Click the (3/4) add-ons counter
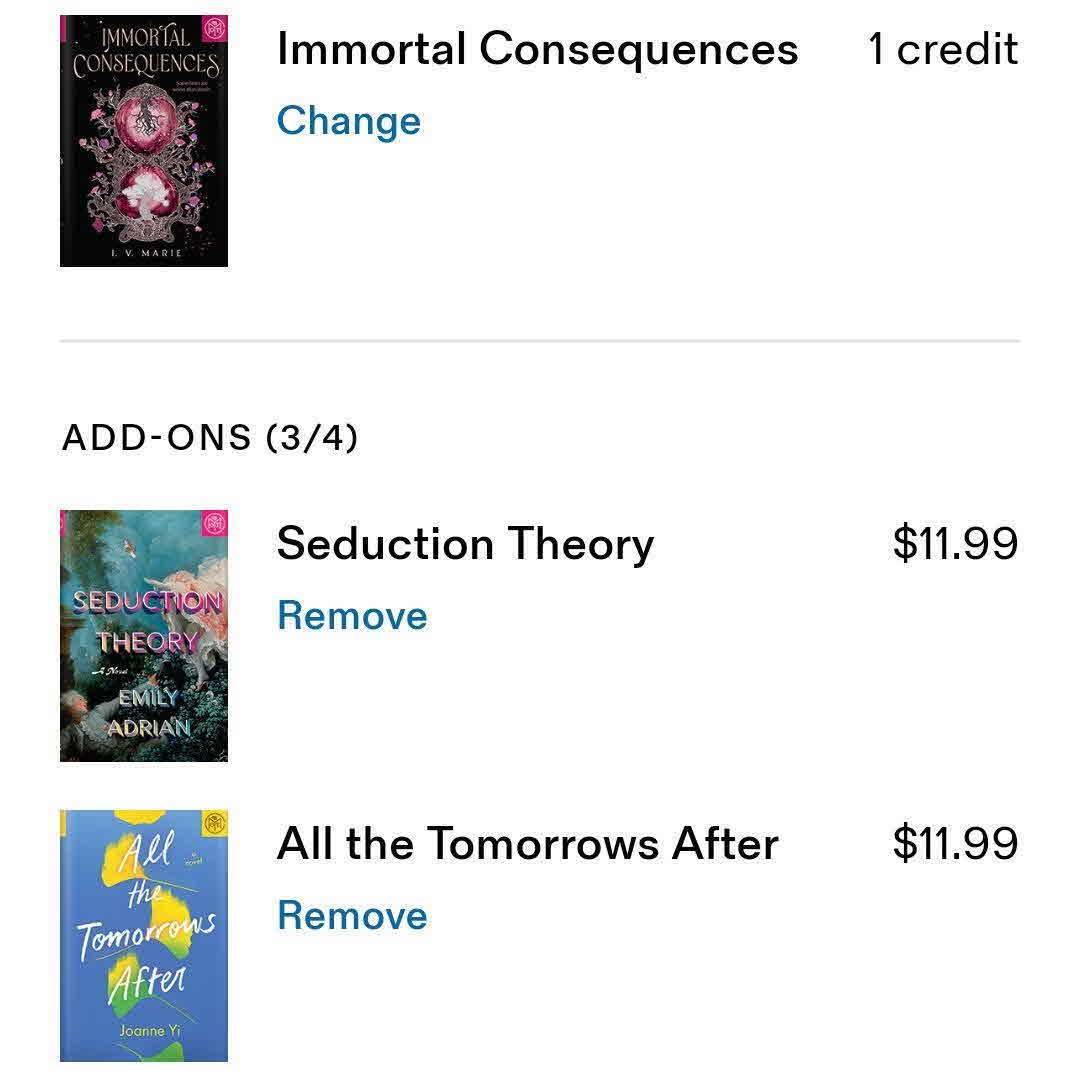The height and width of the screenshot is (1071, 1071). [311, 438]
